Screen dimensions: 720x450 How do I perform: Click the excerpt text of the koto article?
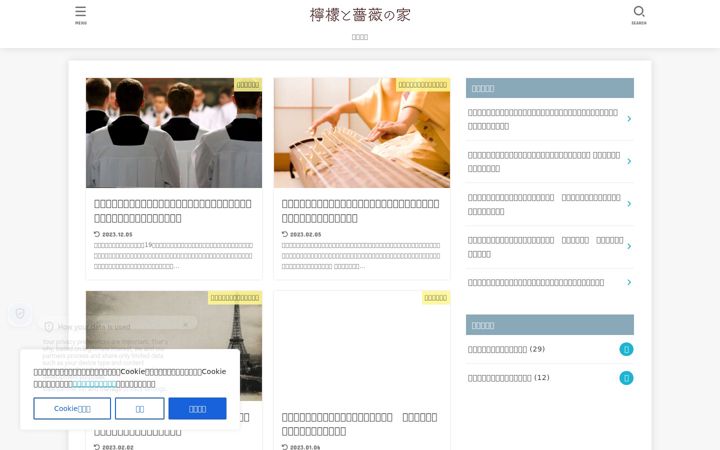click(361, 256)
